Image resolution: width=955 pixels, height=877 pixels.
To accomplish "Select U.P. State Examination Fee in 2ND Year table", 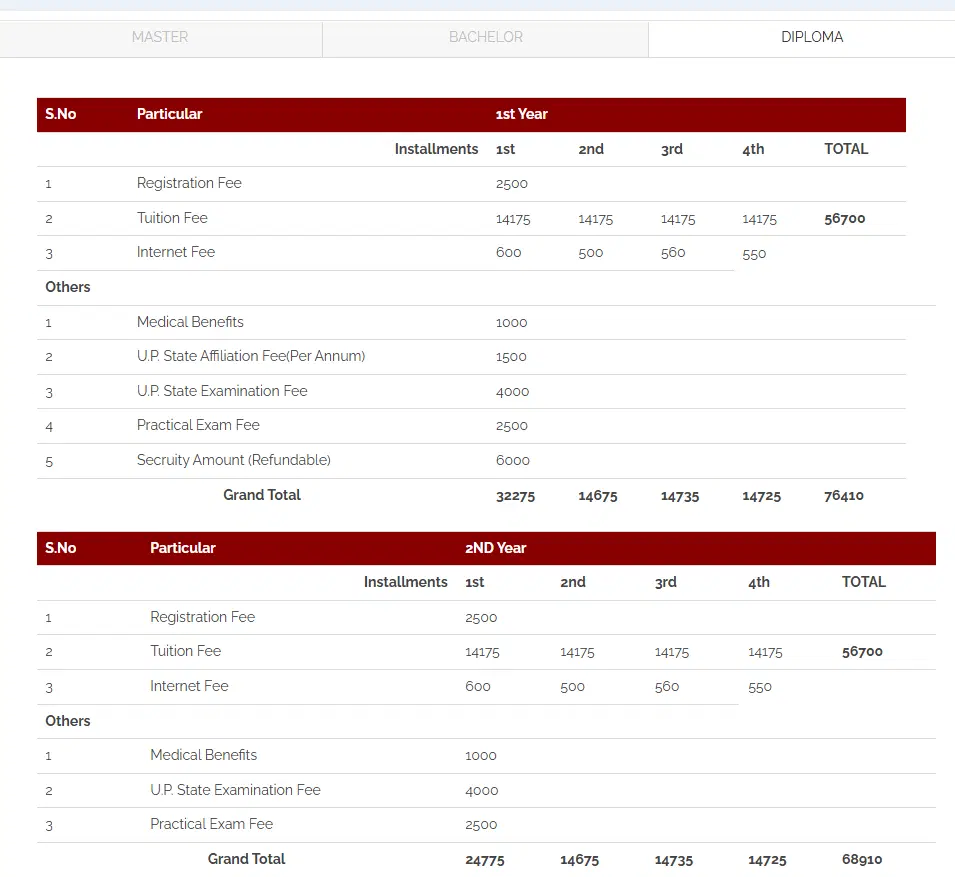I will click(x=235, y=790).
